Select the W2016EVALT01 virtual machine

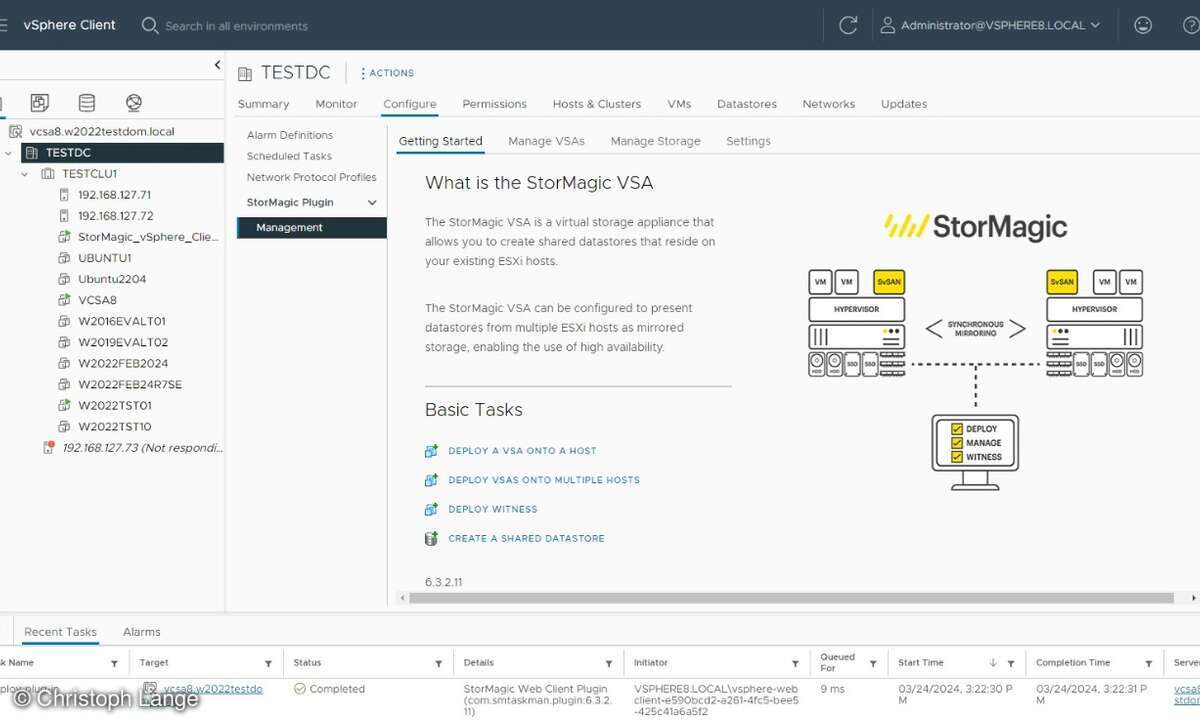(122, 321)
